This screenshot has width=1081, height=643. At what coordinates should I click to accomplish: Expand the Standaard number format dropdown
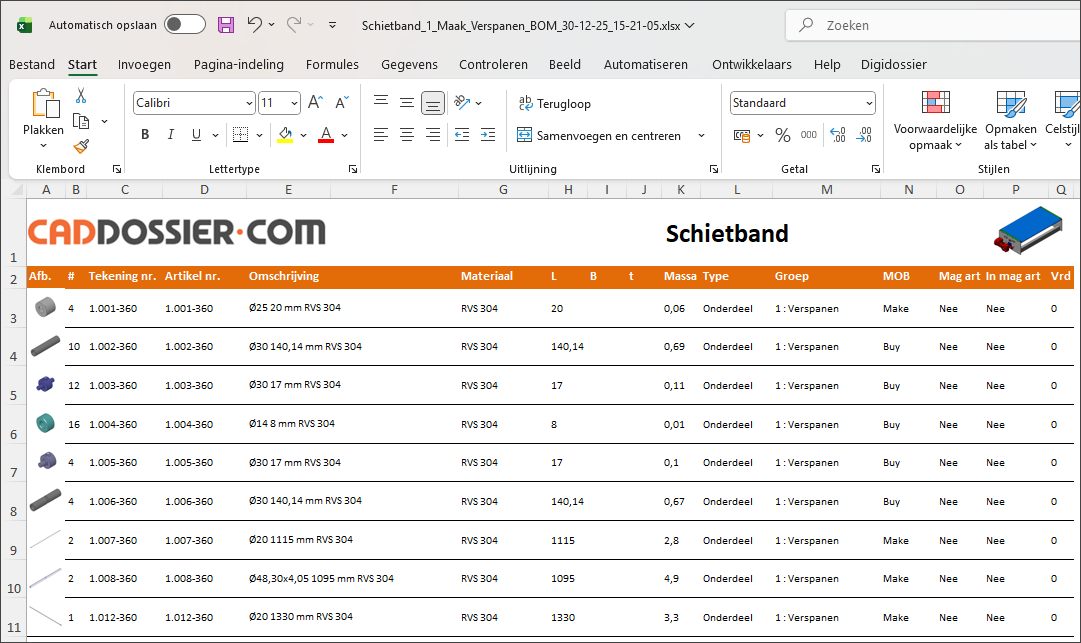(869, 103)
